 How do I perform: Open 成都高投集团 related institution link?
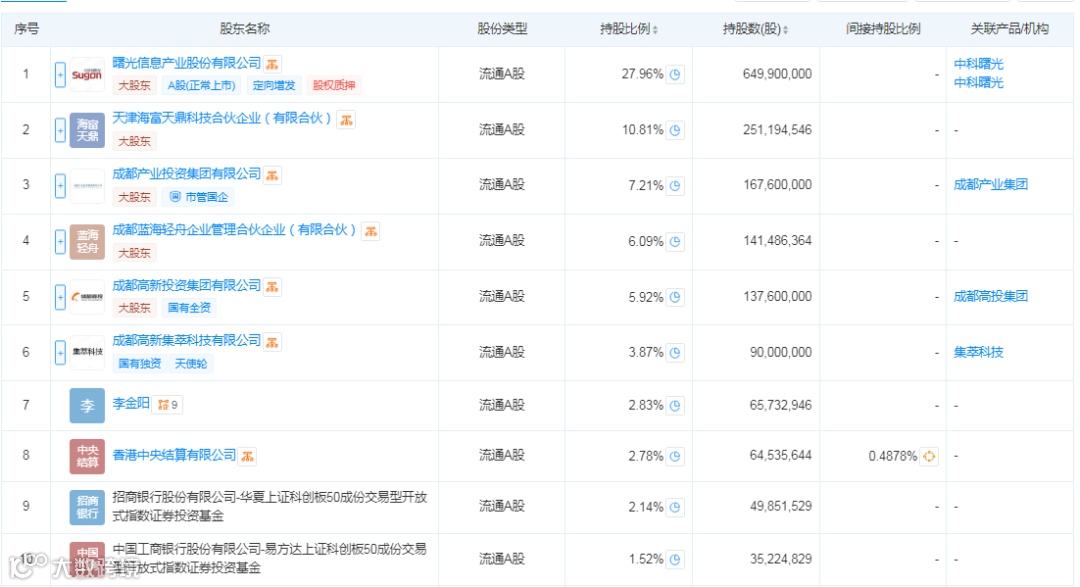tap(990, 296)
